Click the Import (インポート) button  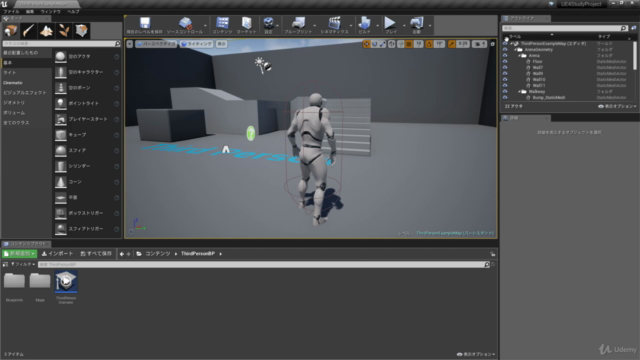pyautogui.click(x=58, y=254)
